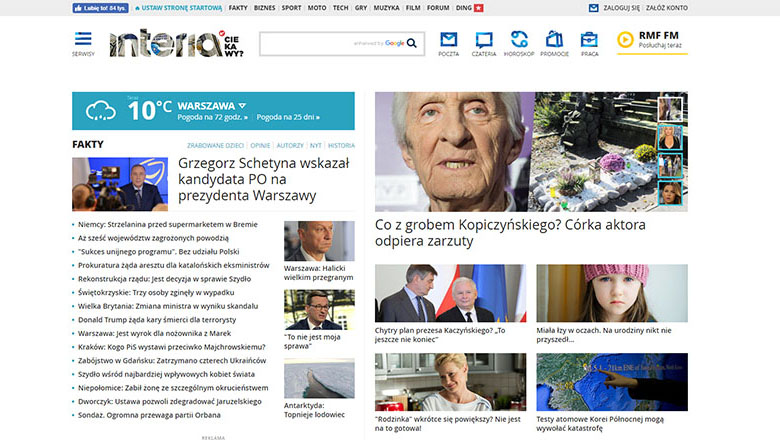This screenshot has height=440, width=780.
Task: Click the search magnifier icon
Action: (x=414, y=43)
